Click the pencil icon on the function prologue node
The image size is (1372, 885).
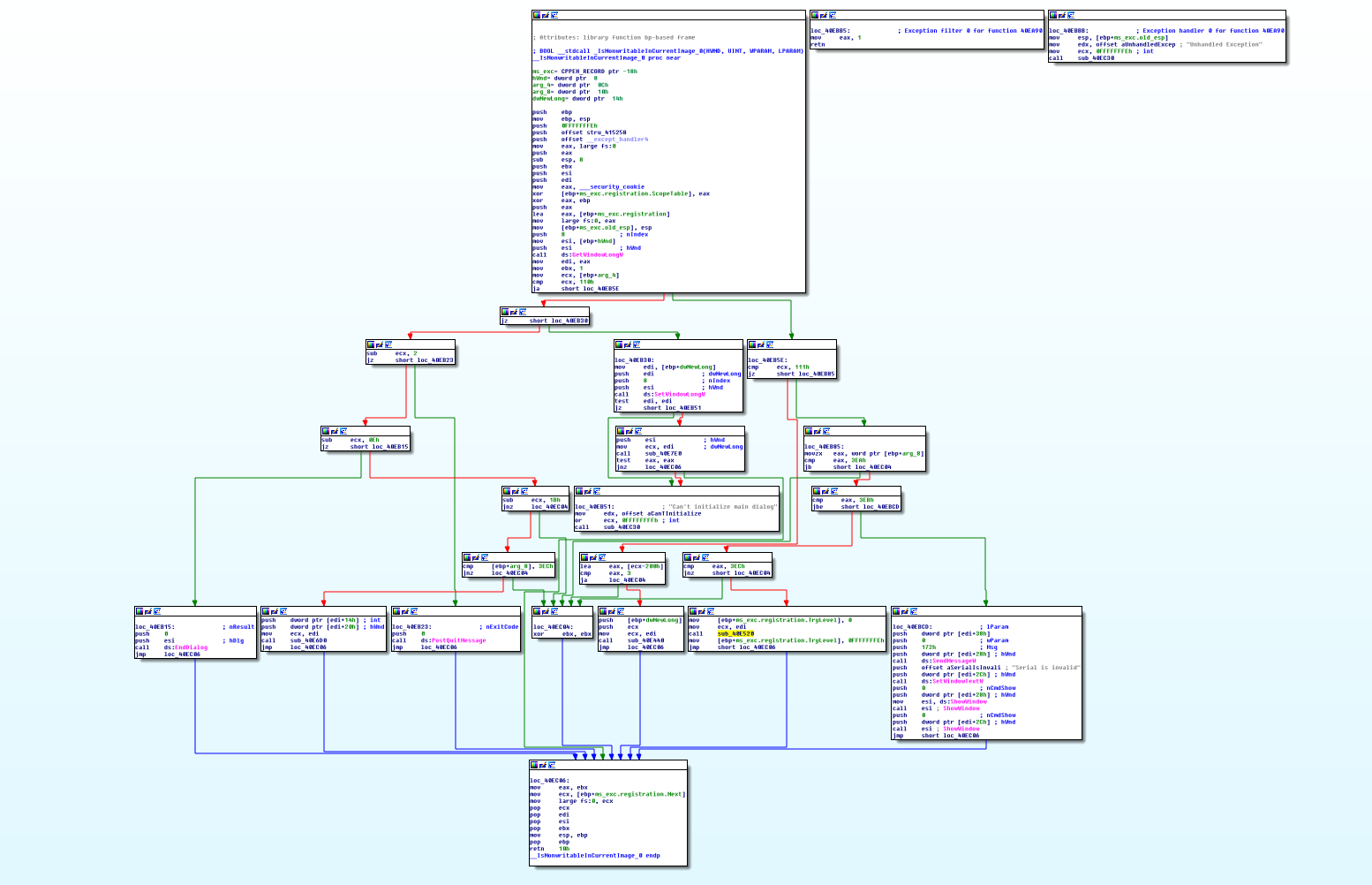pos(546,15)
